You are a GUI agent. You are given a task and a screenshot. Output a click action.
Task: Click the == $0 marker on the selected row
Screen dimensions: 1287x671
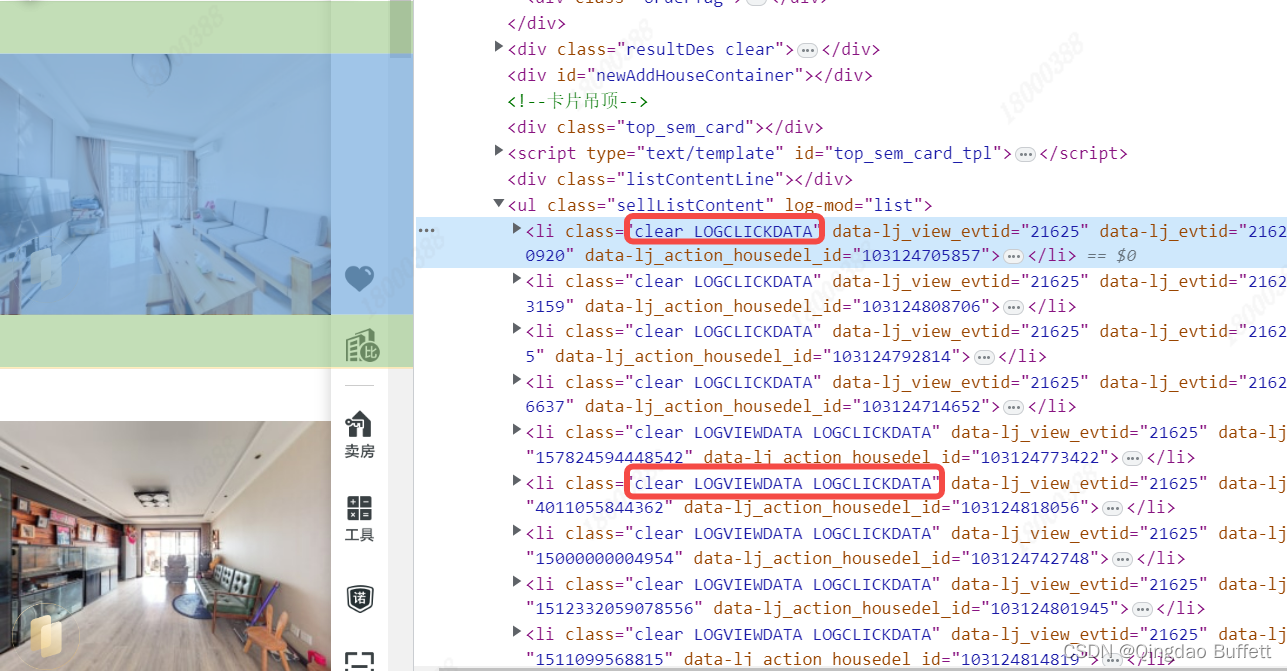coord(1111,256)
